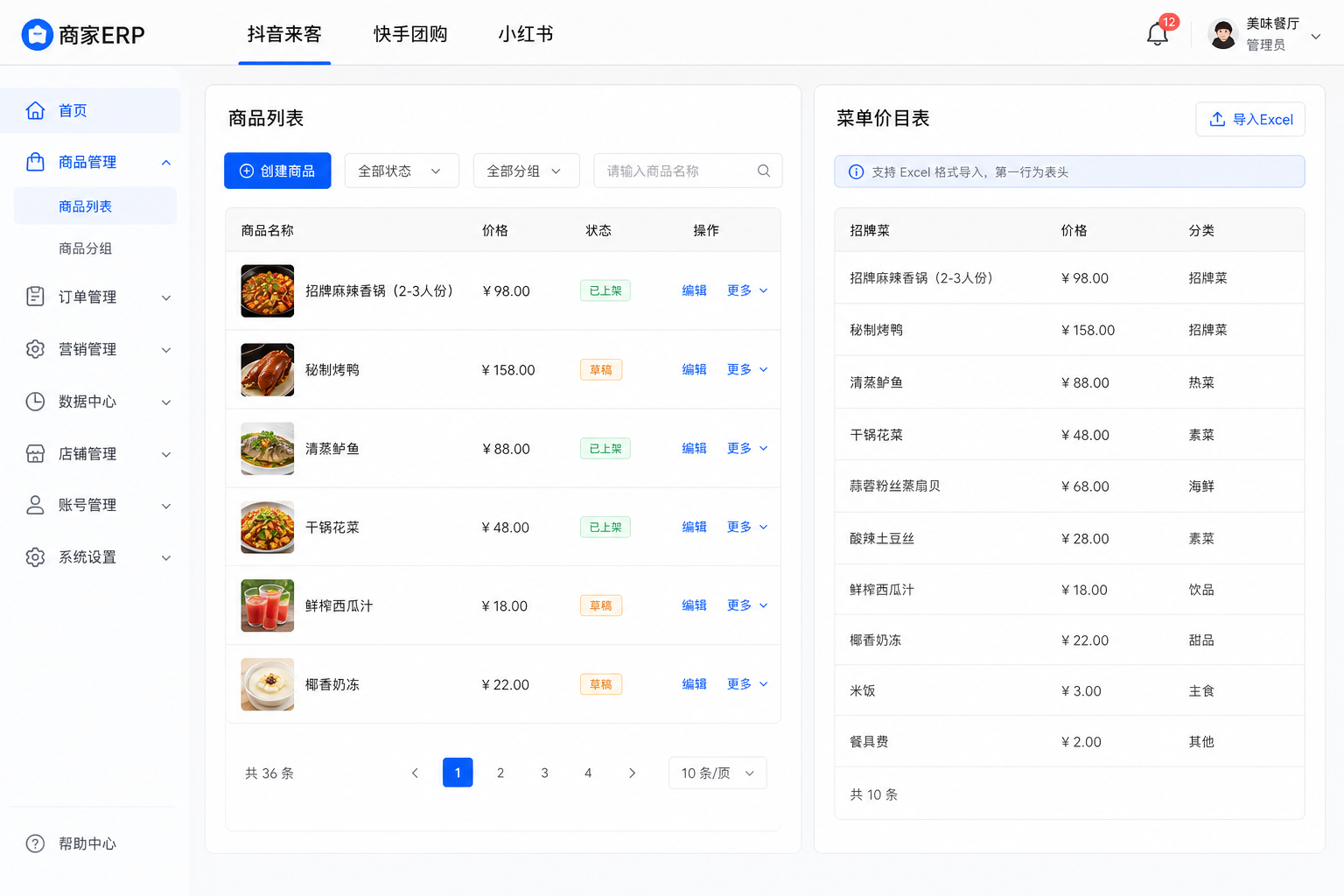Click ¥ 3.00 price of 米饭

[1081, 691]
